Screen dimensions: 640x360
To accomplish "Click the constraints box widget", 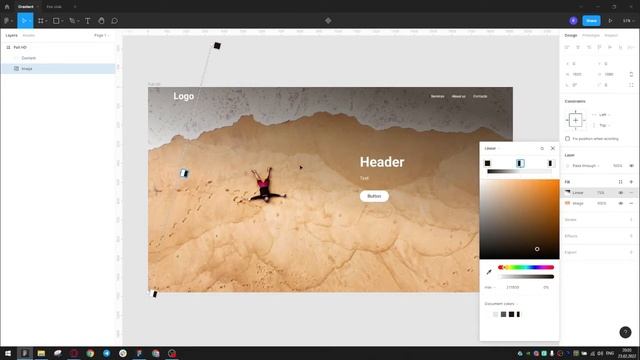I will pyautogui.click(x=575, y=120).
